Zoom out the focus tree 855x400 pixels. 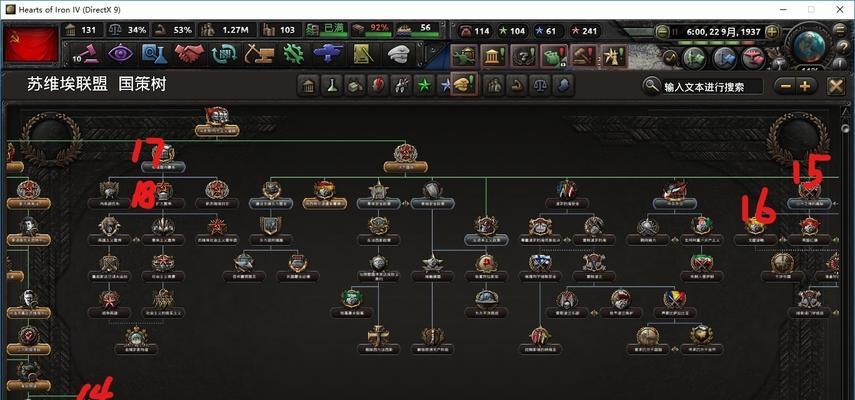tap(785, 86)
